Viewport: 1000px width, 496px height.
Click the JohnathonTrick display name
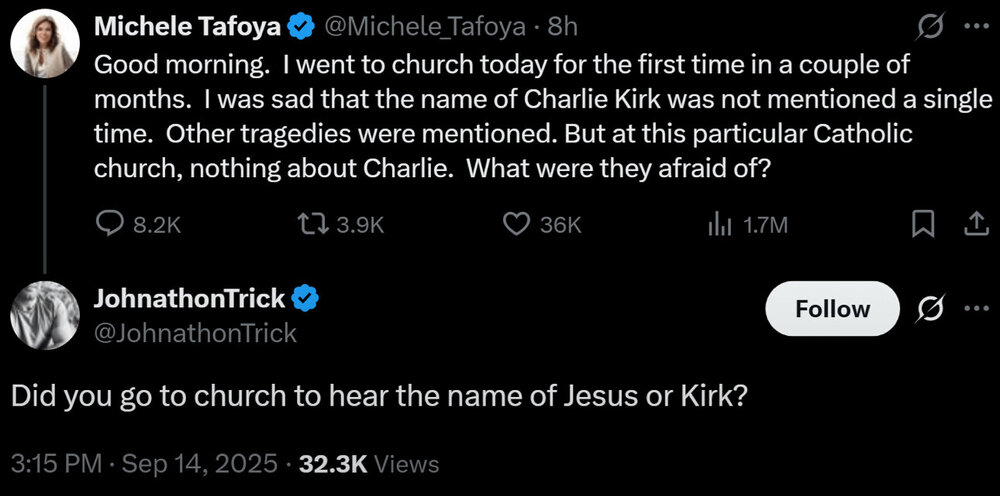point(189,297)
